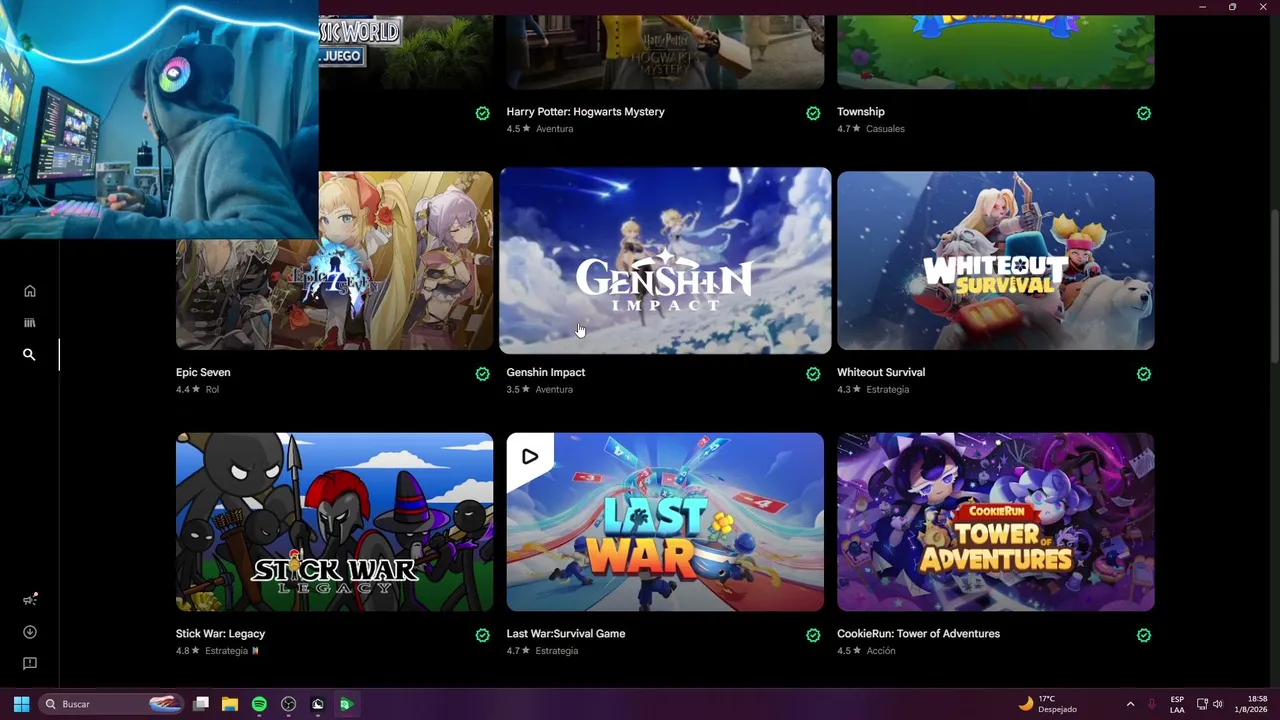Click the verified badge next to Harry Potter: Hogwarts Mystery
The image size is (1280, 720).
point(813,113)
